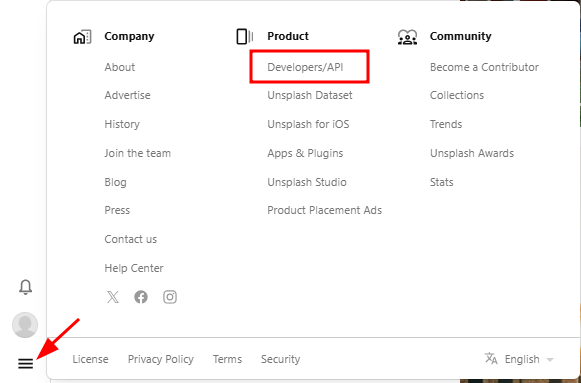The image size is (581, 383).
Task: Visit the Unsplash Instagram page
Action: pos(170,297)
